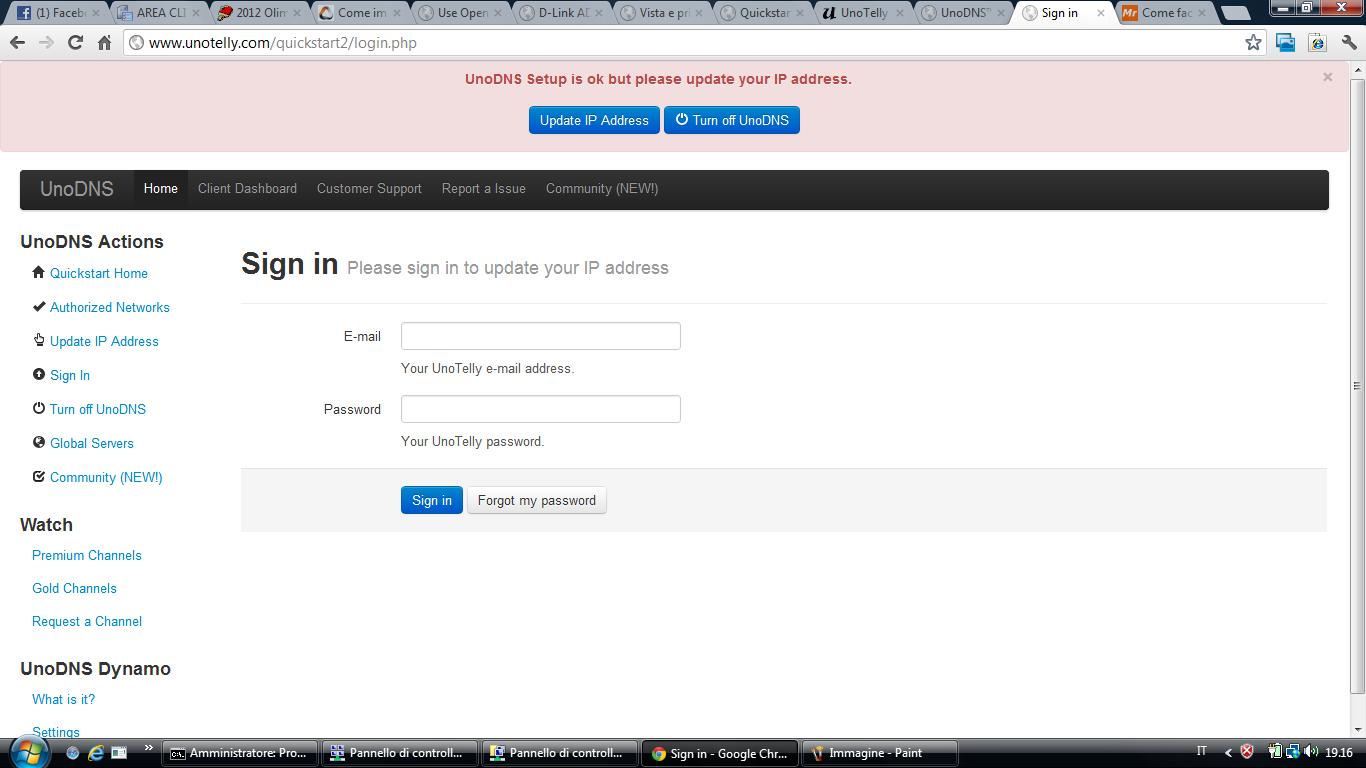This screenshot has height=768, width=1366.
Task: Switch to the Facebook browser tab
Action: [54, 13]
